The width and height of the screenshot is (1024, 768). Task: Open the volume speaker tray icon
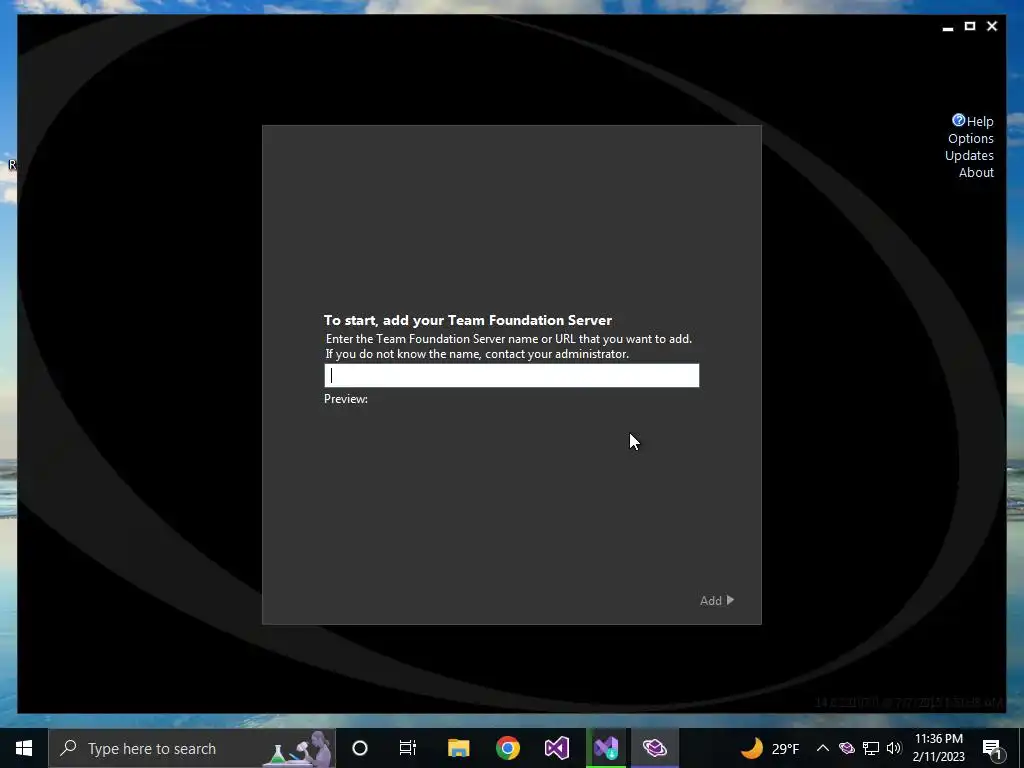click(894, 748)
